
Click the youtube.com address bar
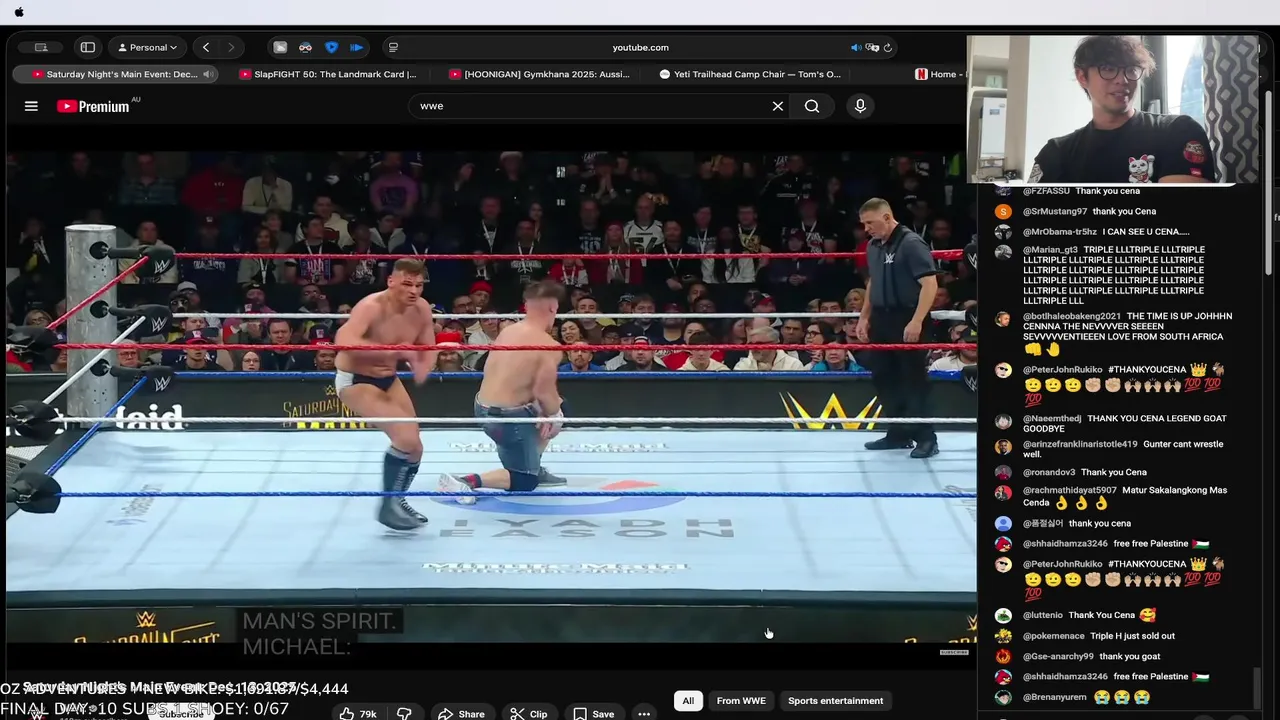click(x=640, y=47)
